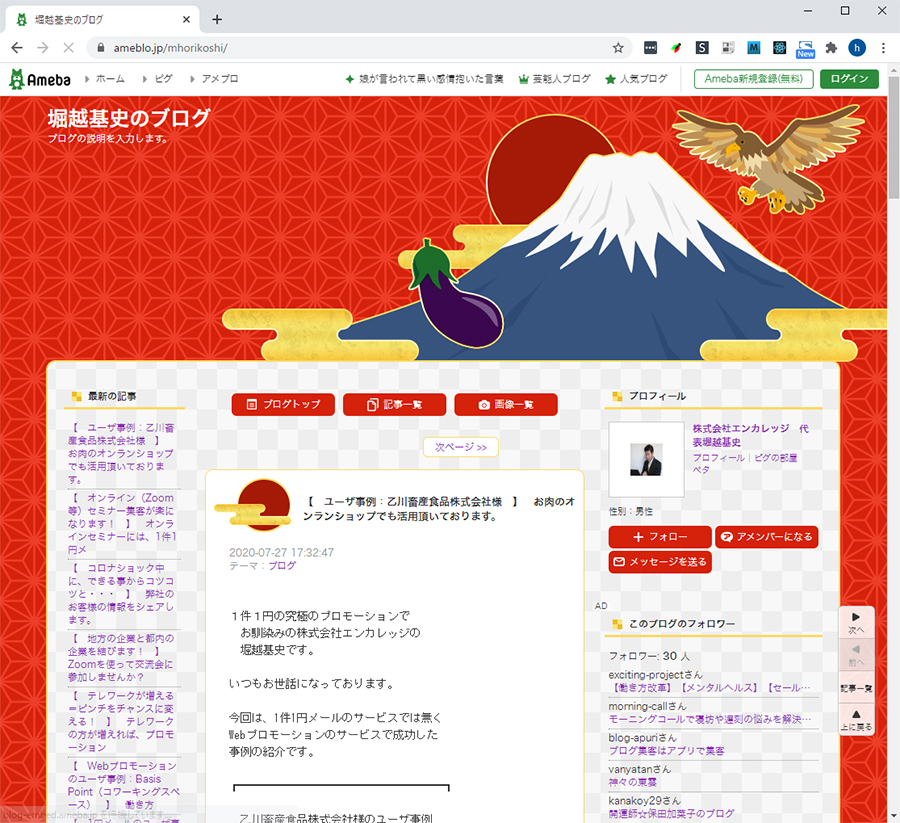The image size is (900, 823).
Task: Open 株式会社エンカレッジ 代表堀越基史 profile link
Action: [750, 435]
